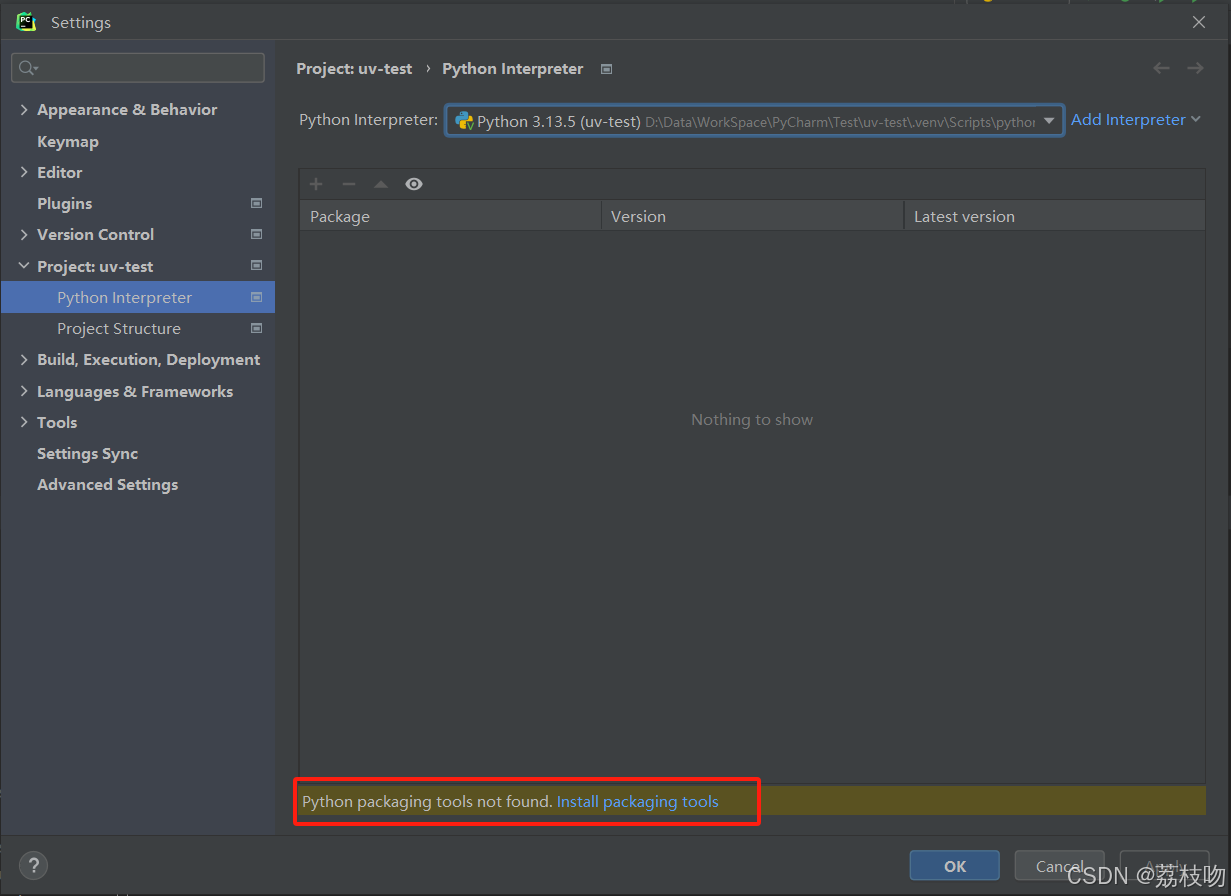Click the OK button
1231x896 pixels.
coord(954,866)
